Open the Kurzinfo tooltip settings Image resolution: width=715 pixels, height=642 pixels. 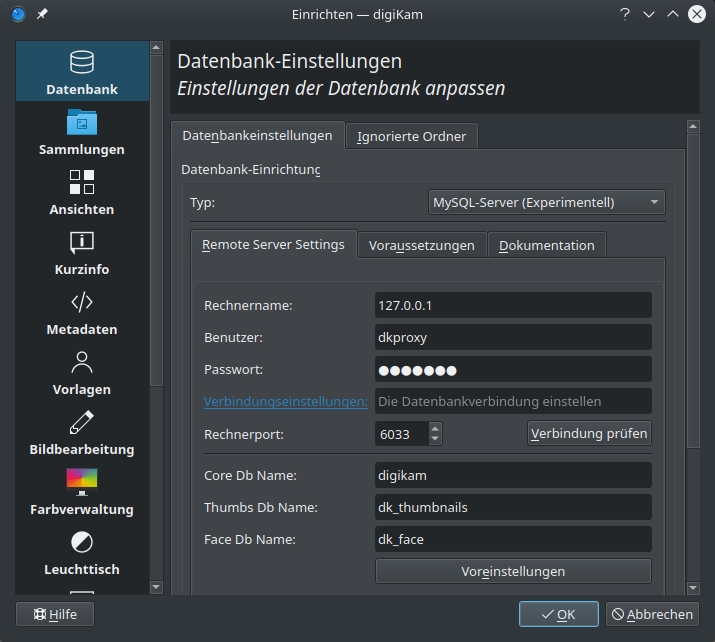click(x=82, y=252)
